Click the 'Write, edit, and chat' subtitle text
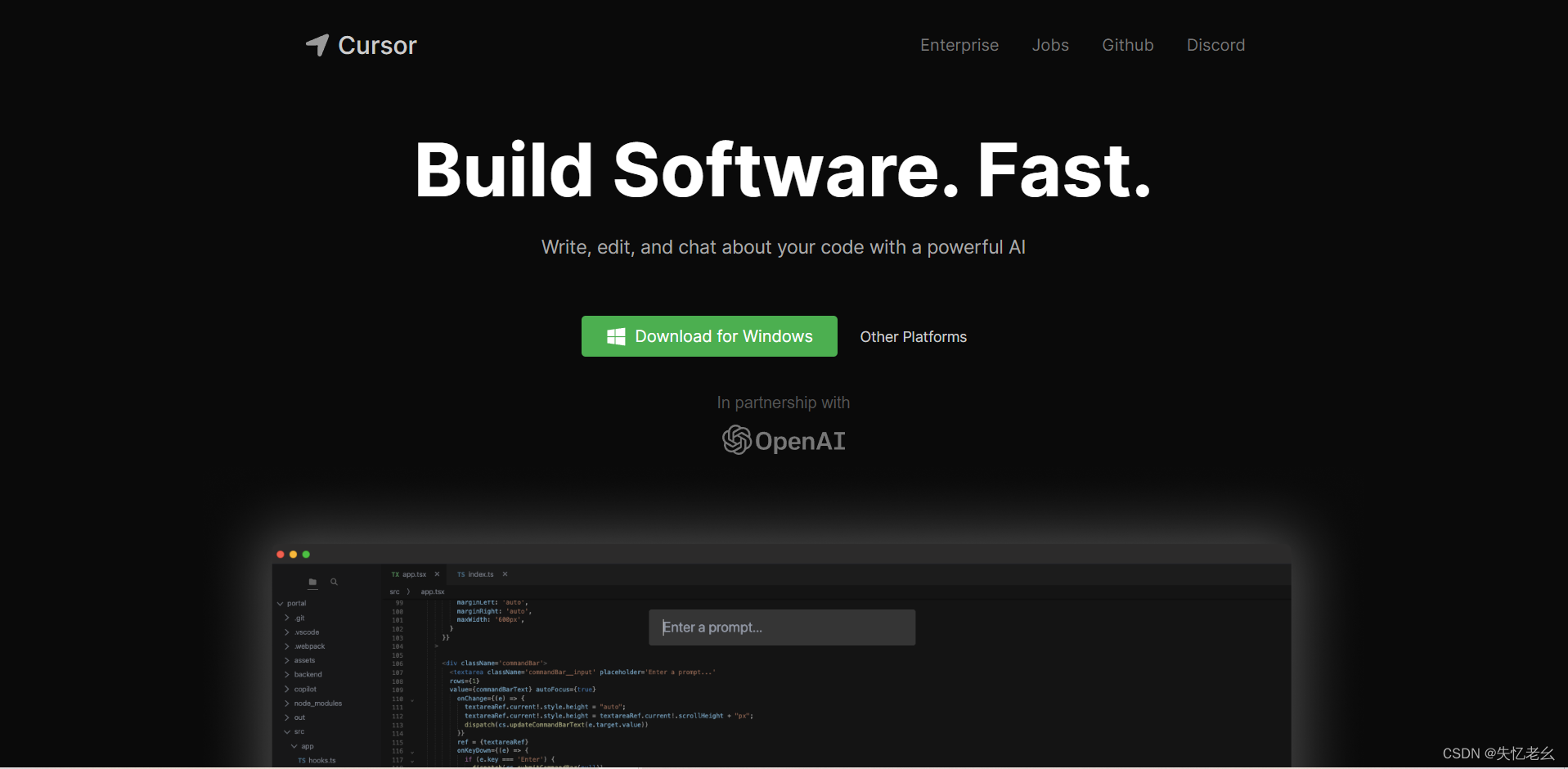The width and height of the screenshot is (1568, 769). (783, 247)
